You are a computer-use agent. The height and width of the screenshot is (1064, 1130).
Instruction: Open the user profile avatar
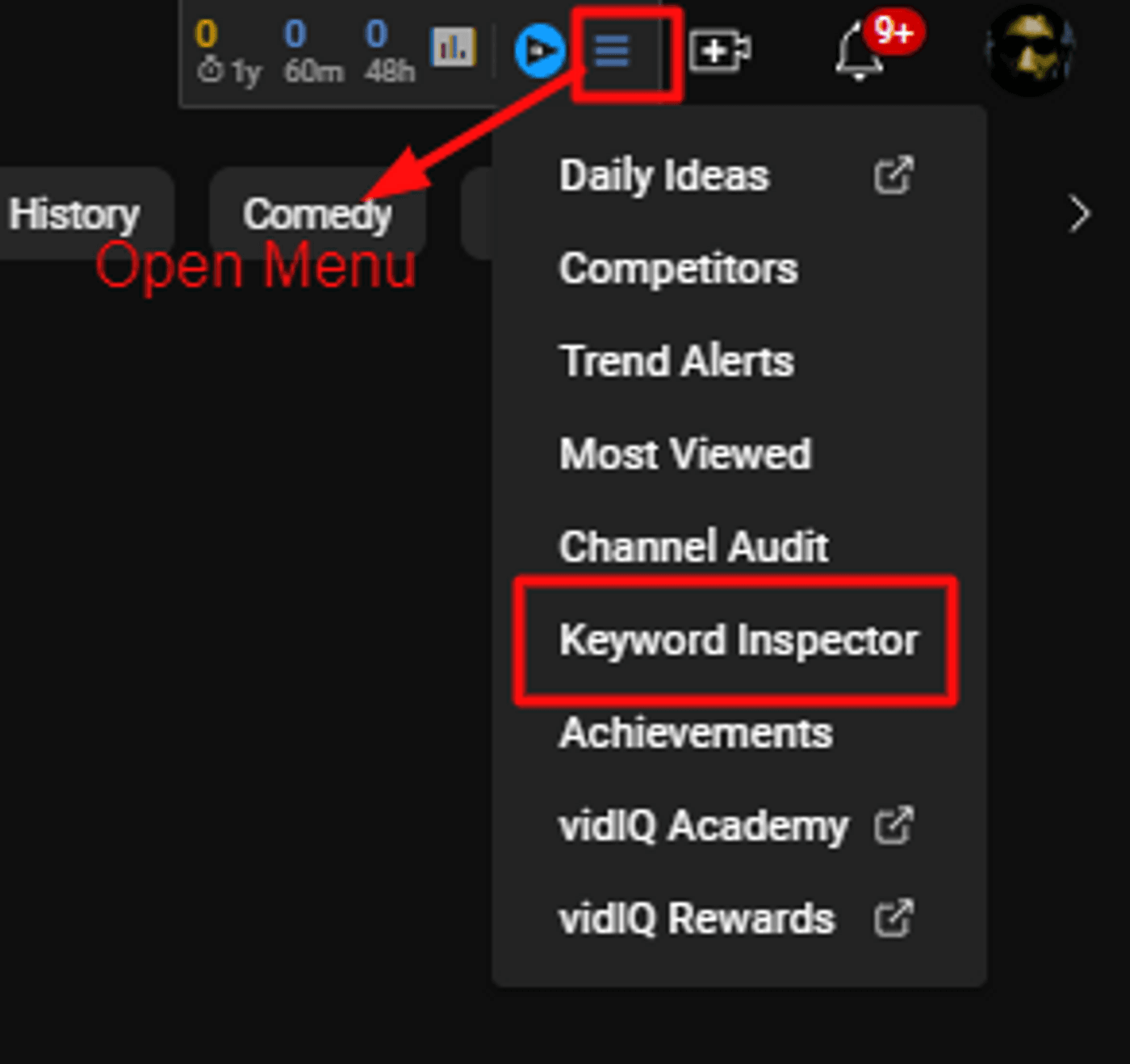click(x=1030, y=50)
